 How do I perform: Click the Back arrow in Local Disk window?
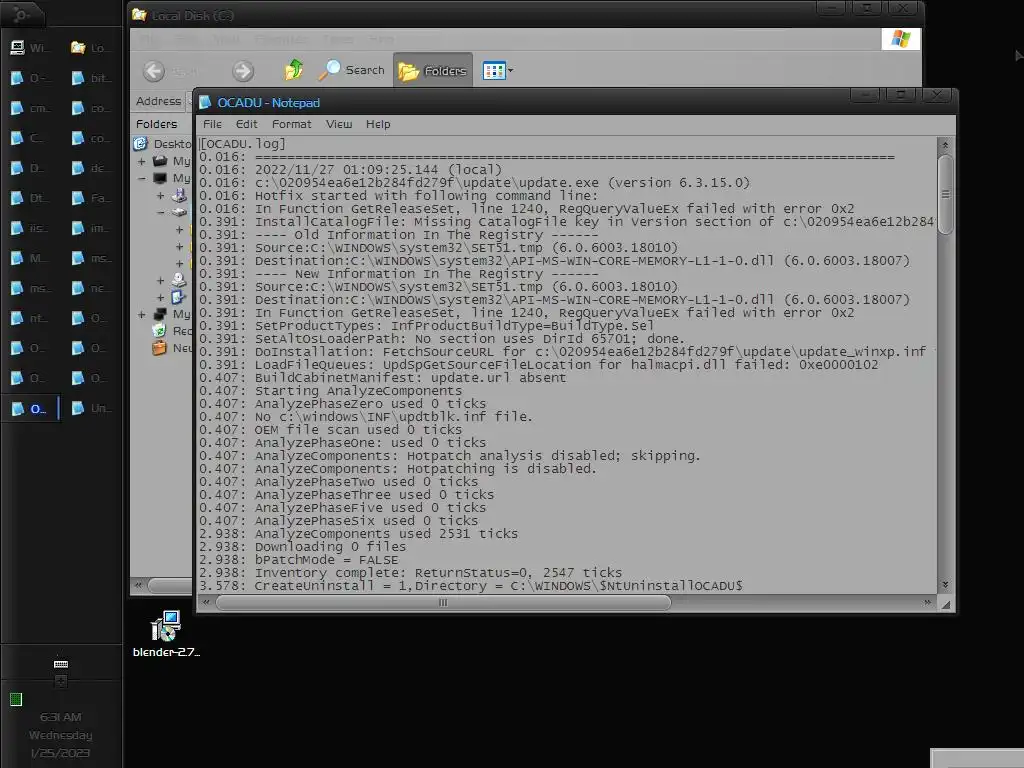point(154,71)
